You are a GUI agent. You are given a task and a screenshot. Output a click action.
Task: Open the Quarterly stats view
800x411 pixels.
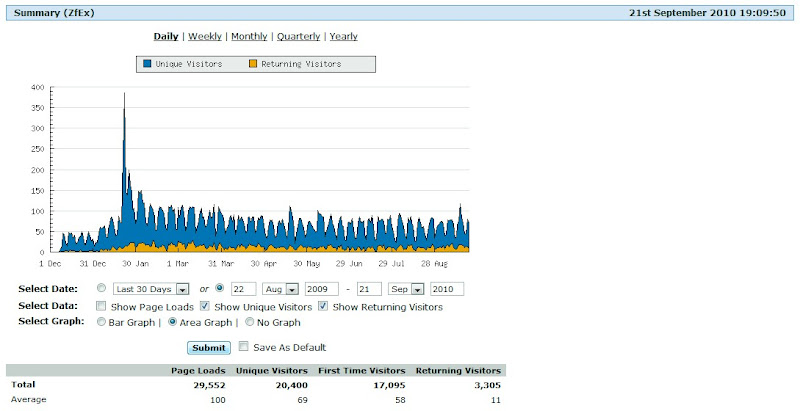298,36
